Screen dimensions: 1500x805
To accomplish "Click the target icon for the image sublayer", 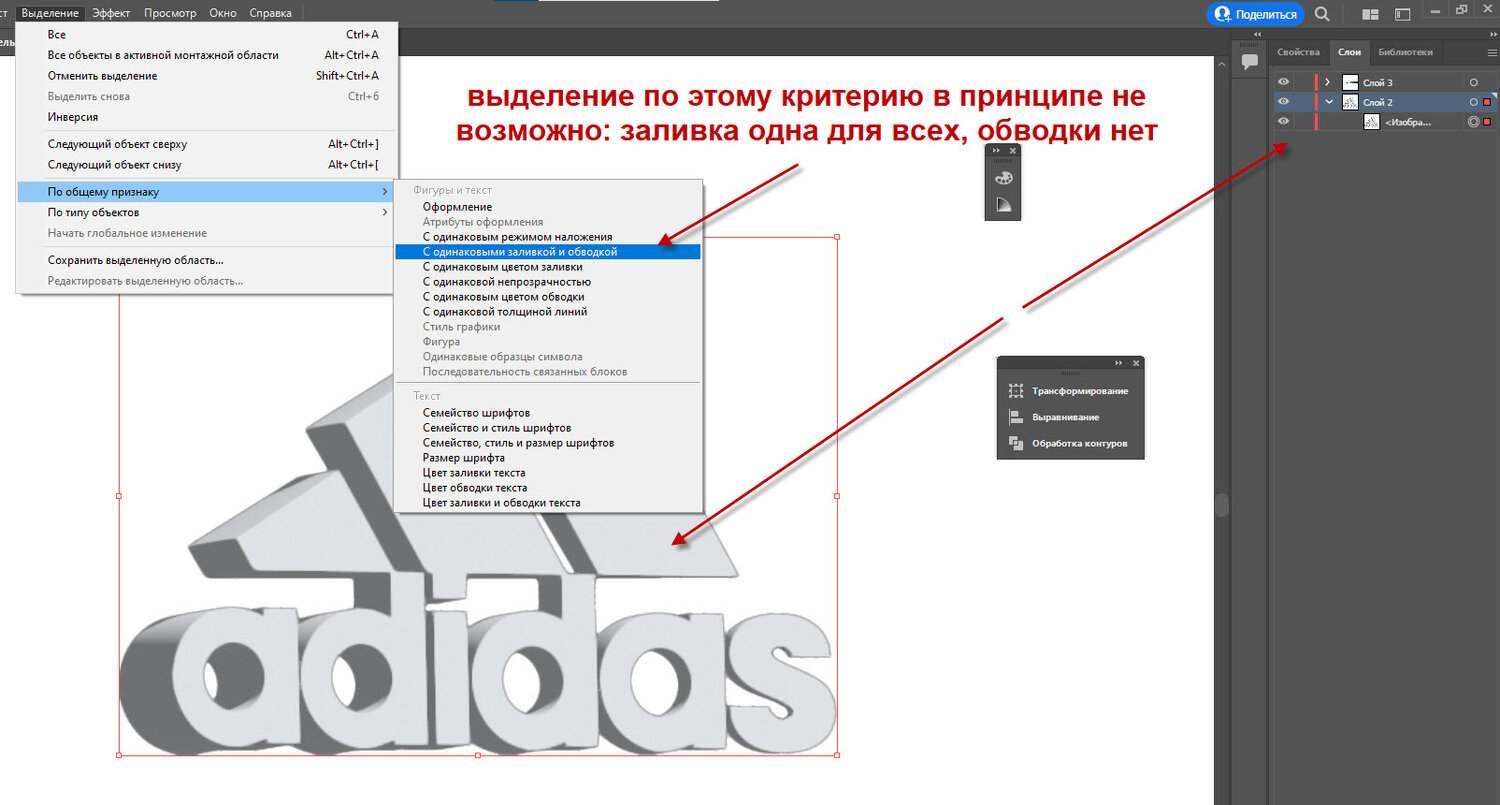I will pyautogui.click(x=1473, y=122).
